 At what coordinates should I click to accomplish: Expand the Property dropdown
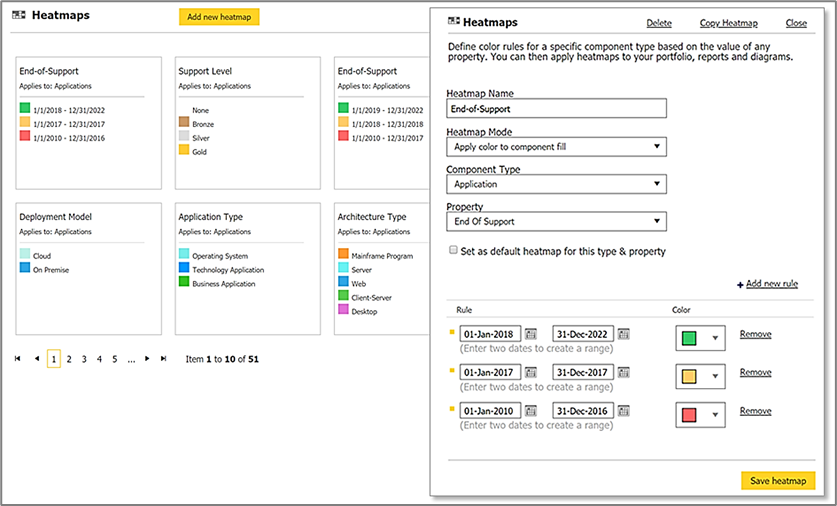(556, 221)
